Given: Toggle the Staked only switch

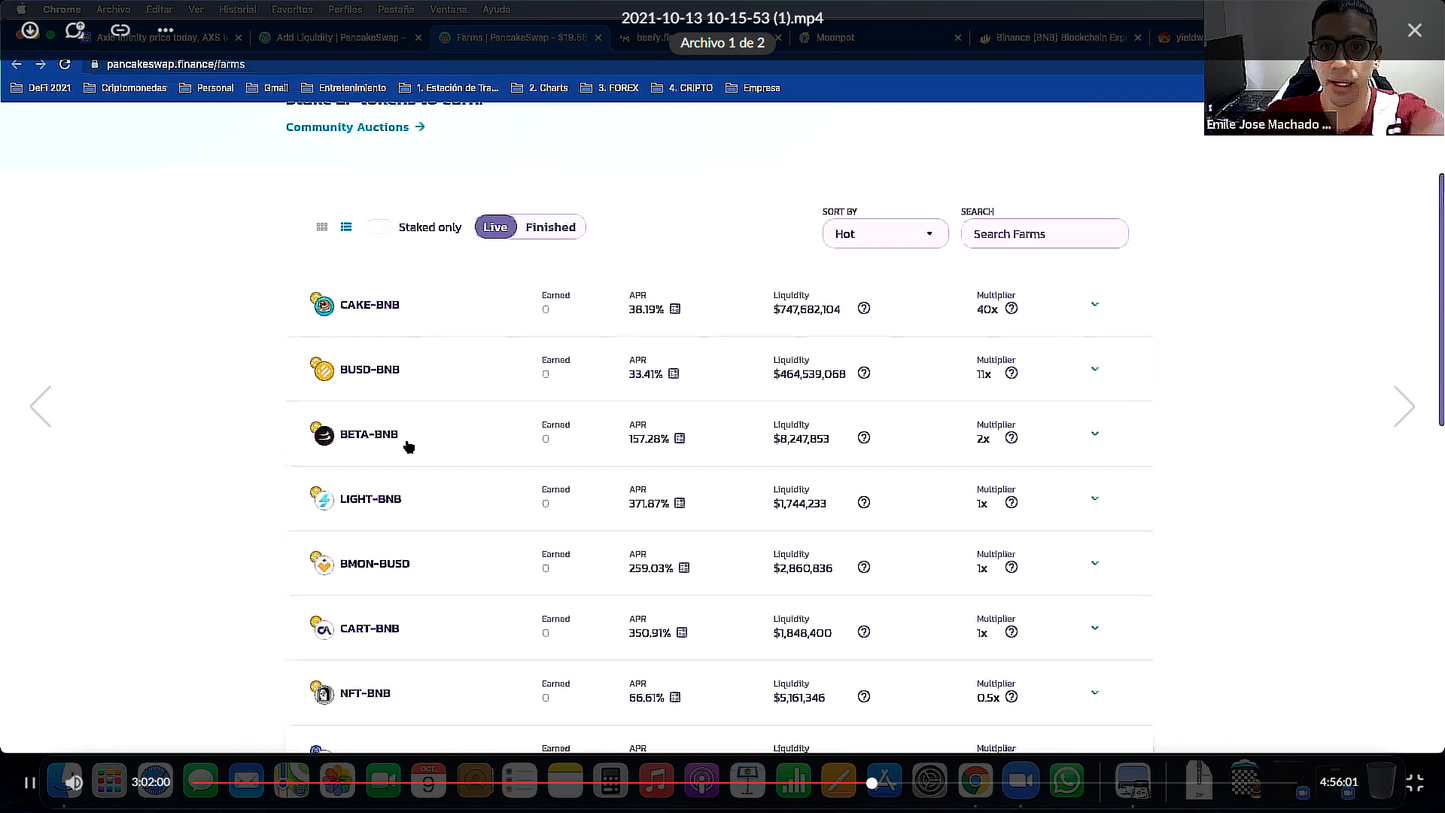Looking at the screenshot, I should coord(379,227).
